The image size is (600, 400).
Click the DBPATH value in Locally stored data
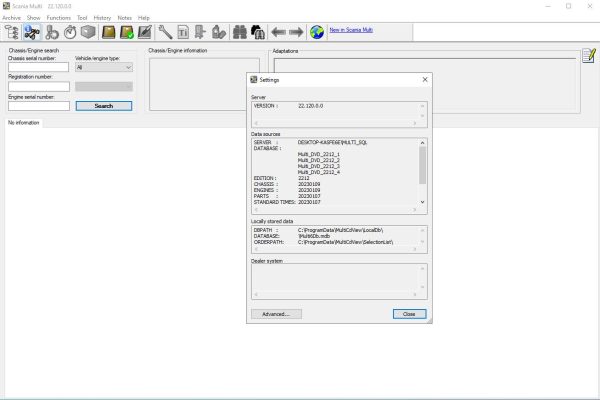(x=341, y=230)
